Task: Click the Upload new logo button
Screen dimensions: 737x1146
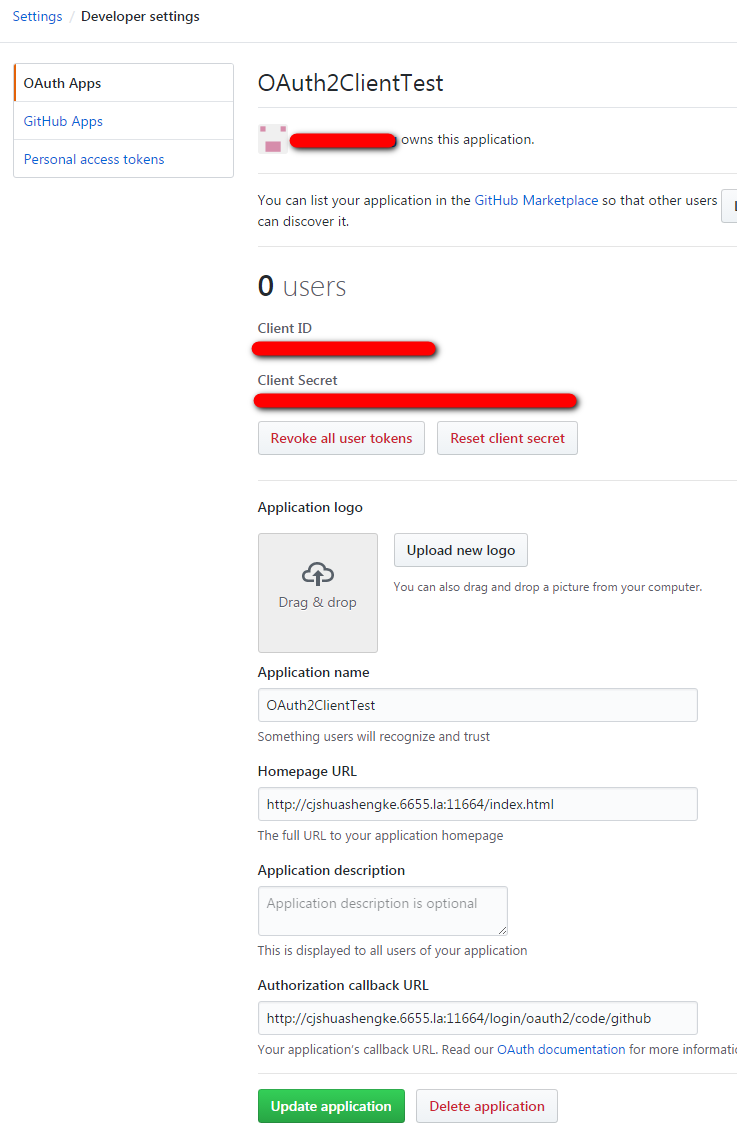Action: click(x=460, y=550)
